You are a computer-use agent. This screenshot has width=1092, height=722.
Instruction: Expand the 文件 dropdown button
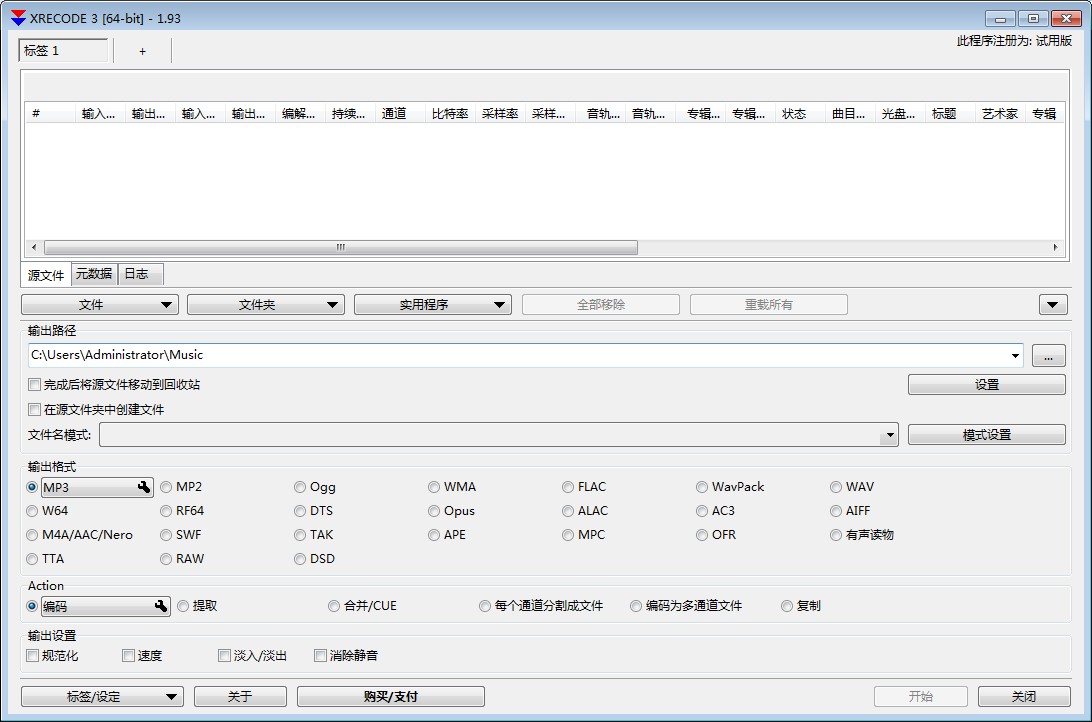99,305
